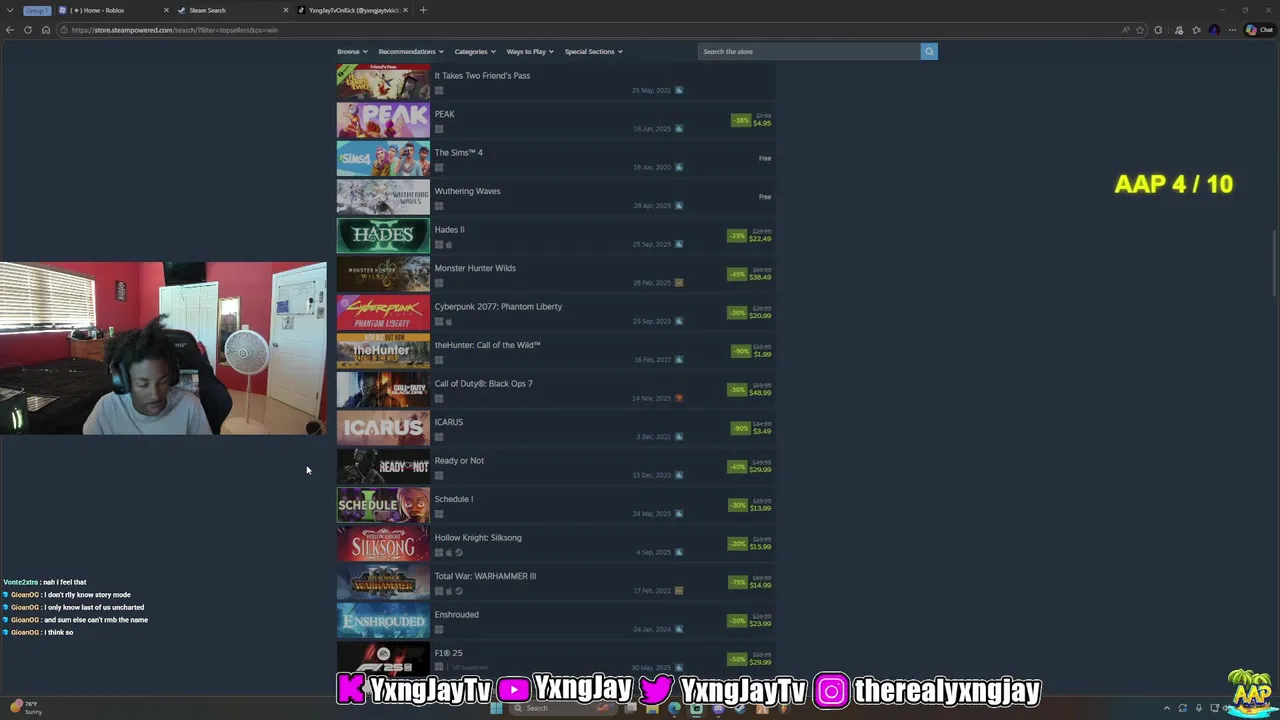Open a new browser tab with the plus icon
Screen dimensions: 1280x720
[x=423, y=10]
